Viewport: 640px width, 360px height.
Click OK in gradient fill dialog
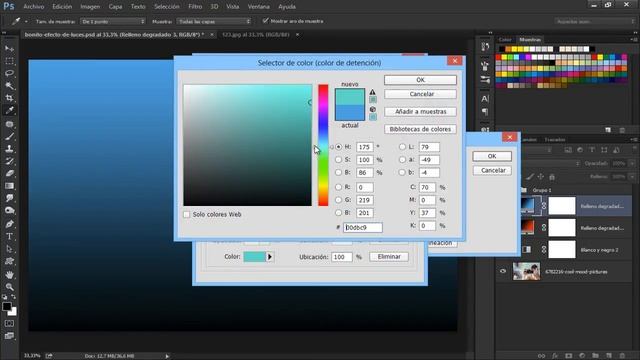tap(492, 156)
